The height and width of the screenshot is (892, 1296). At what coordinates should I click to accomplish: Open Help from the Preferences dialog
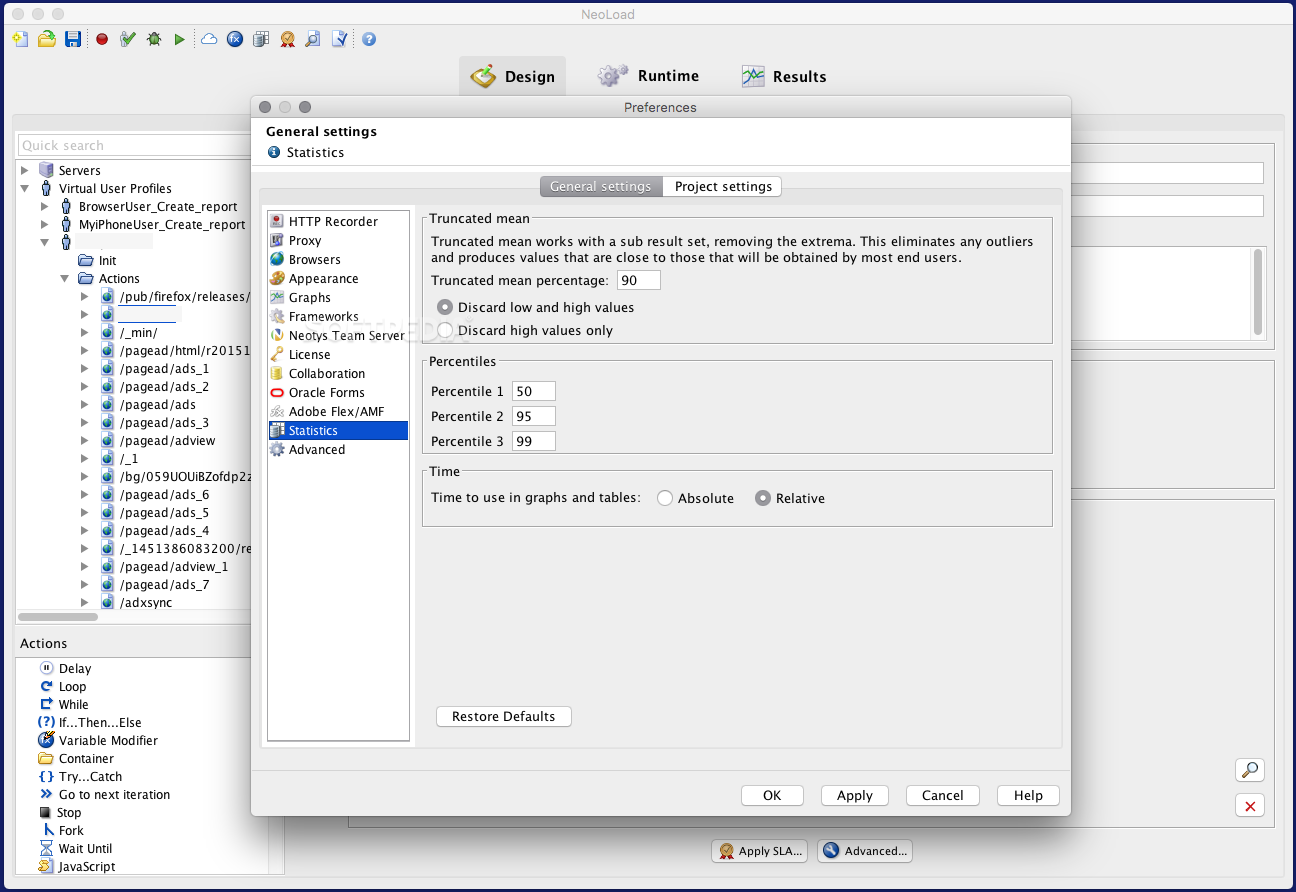point(1028,795)
